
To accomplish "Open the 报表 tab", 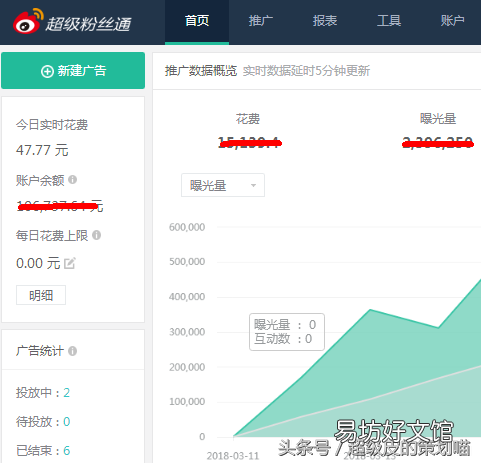I will (325, 21).
